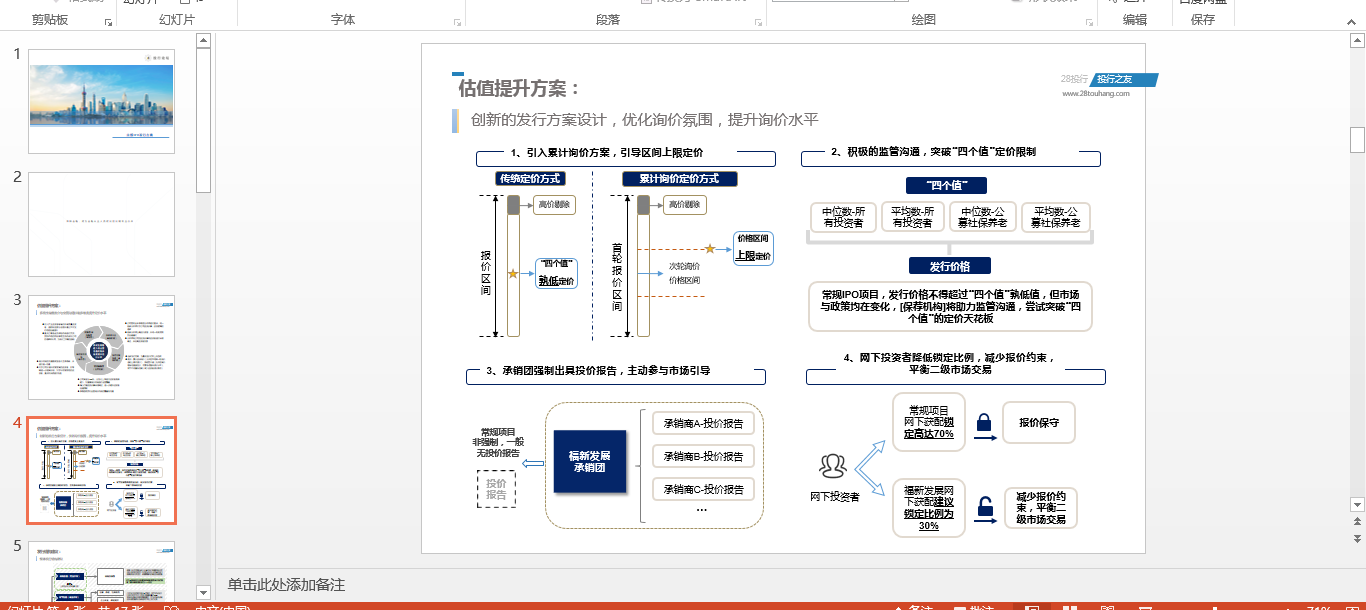Viewport: 1366px width, 610px height.
Task: Select the '"四个值"孰低定价' box
Action: (556, 273)
